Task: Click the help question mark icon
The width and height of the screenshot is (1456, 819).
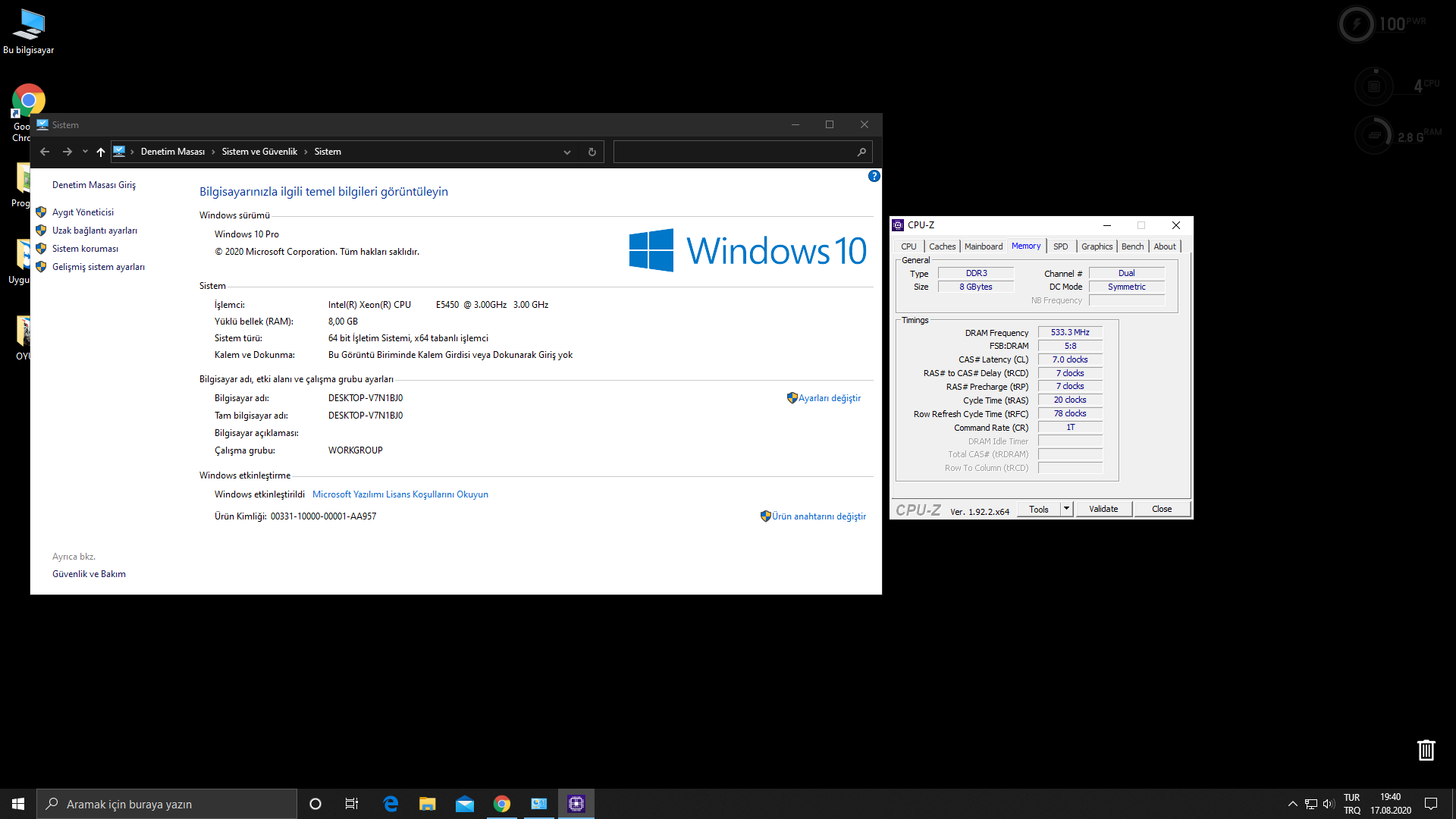Action: coord(874,176)
